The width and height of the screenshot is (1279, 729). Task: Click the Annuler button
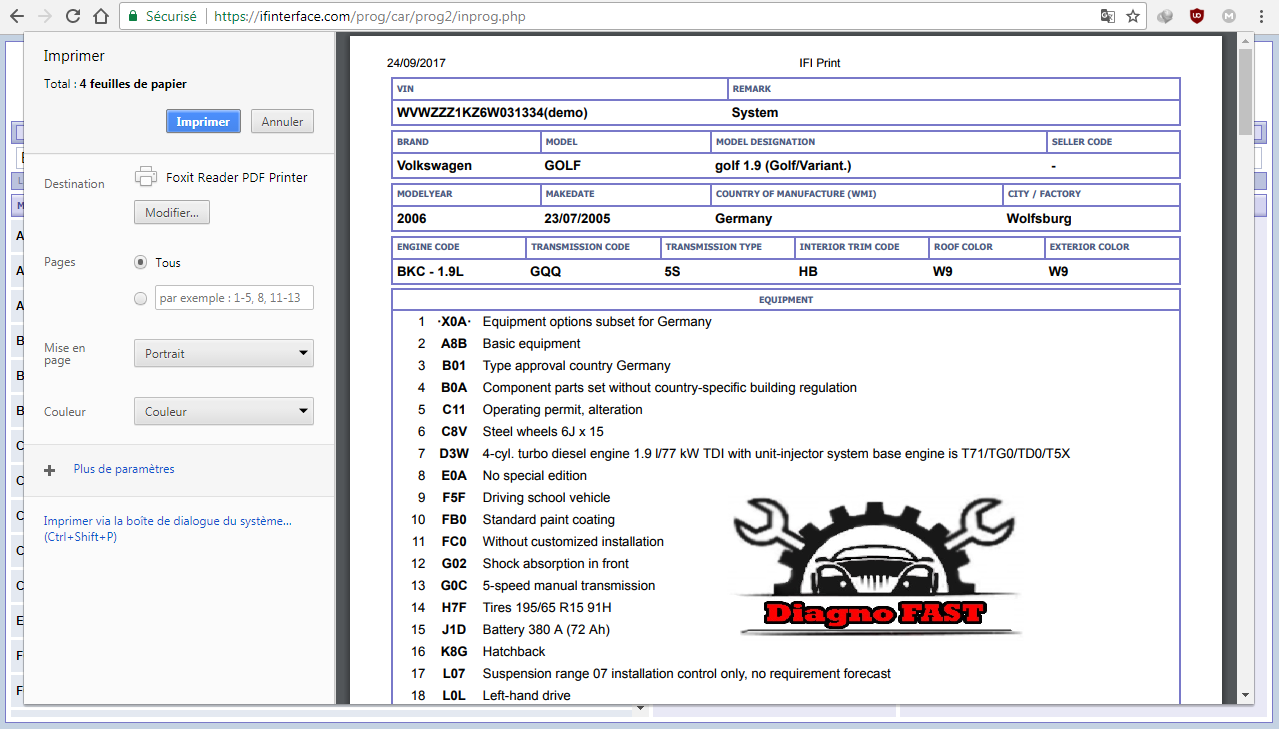(282, 121)
